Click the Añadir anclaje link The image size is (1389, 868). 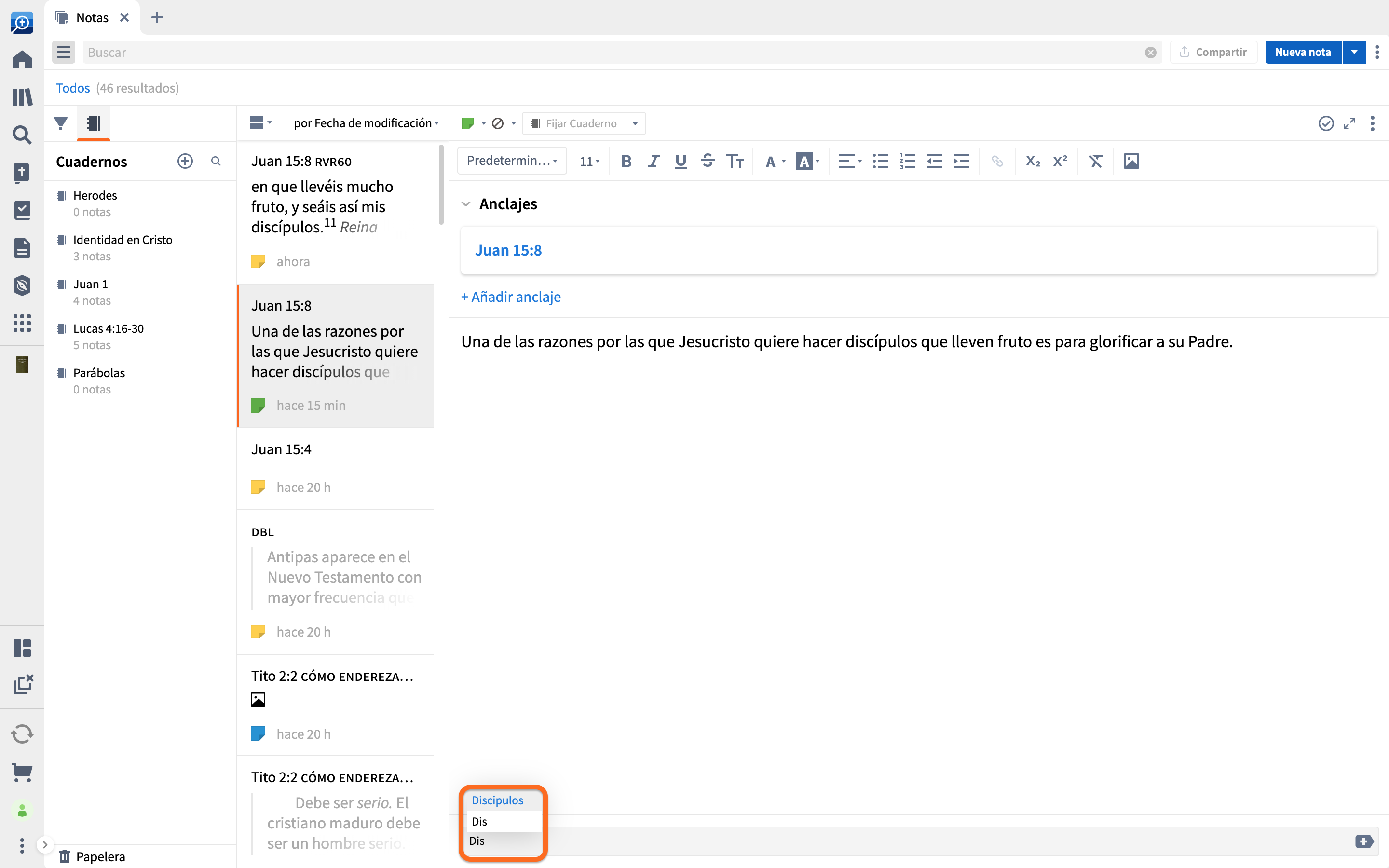click(x=511, y=297)
